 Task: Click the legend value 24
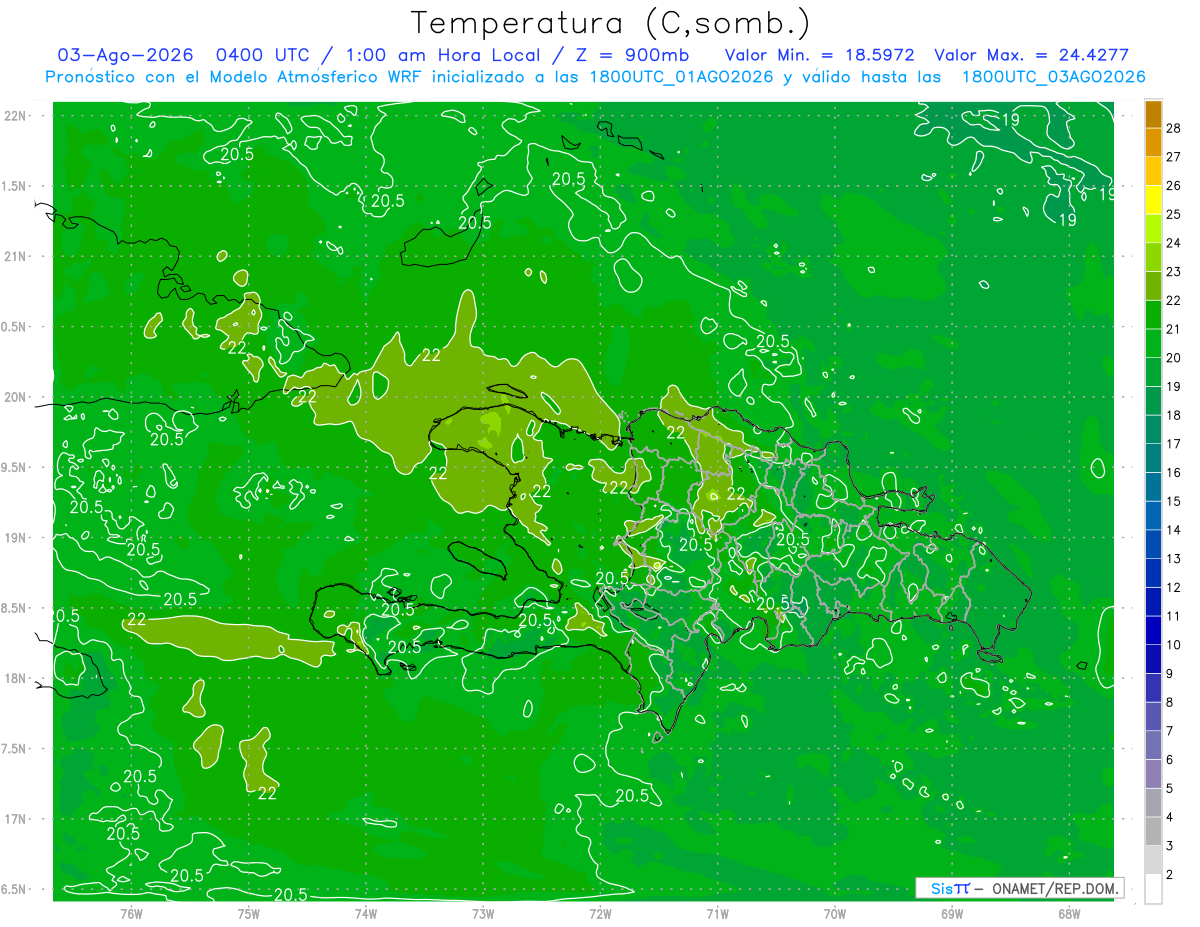coord(1173,243)
